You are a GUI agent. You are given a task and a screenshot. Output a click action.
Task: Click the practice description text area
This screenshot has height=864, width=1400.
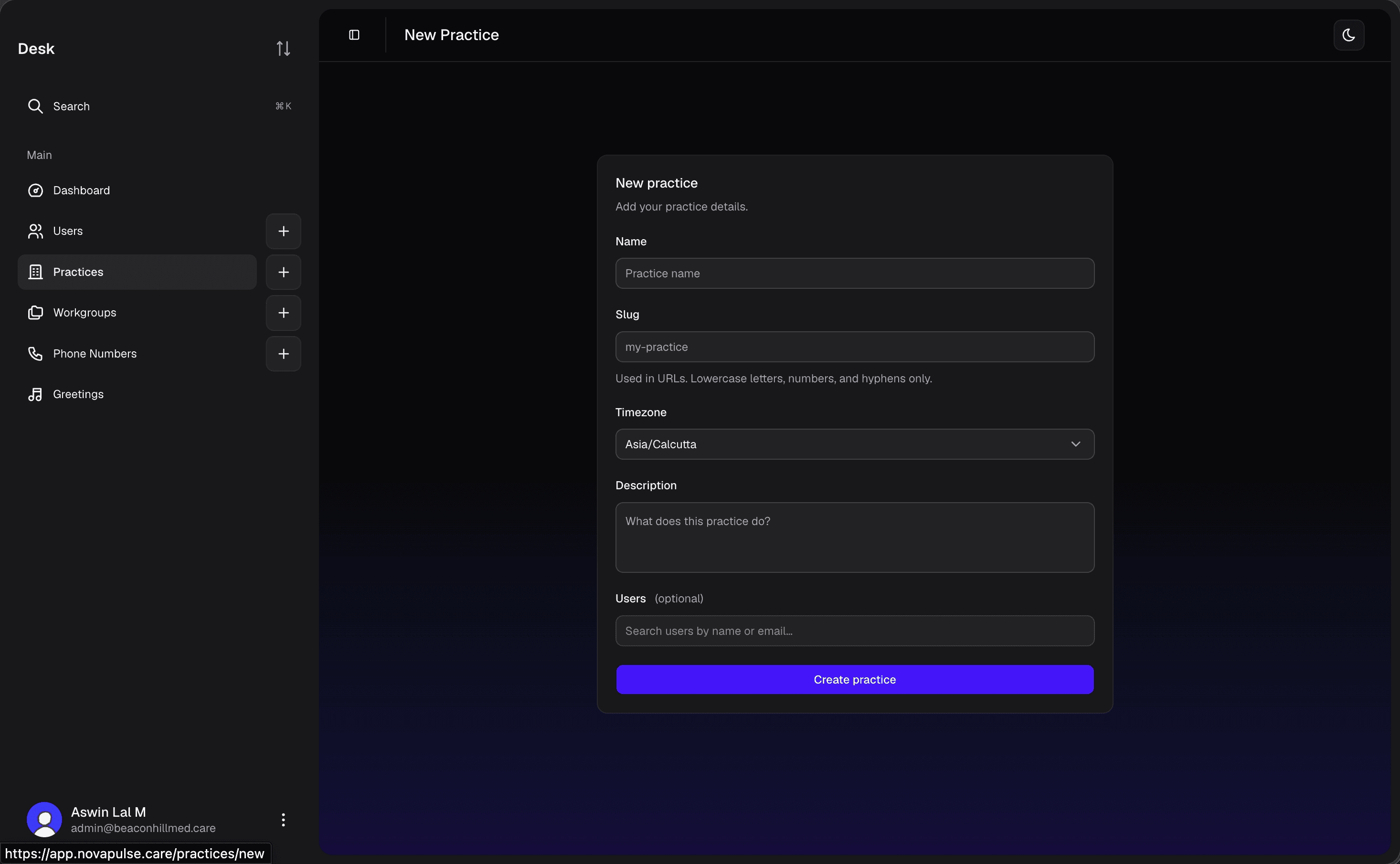(x=855, y=537)
